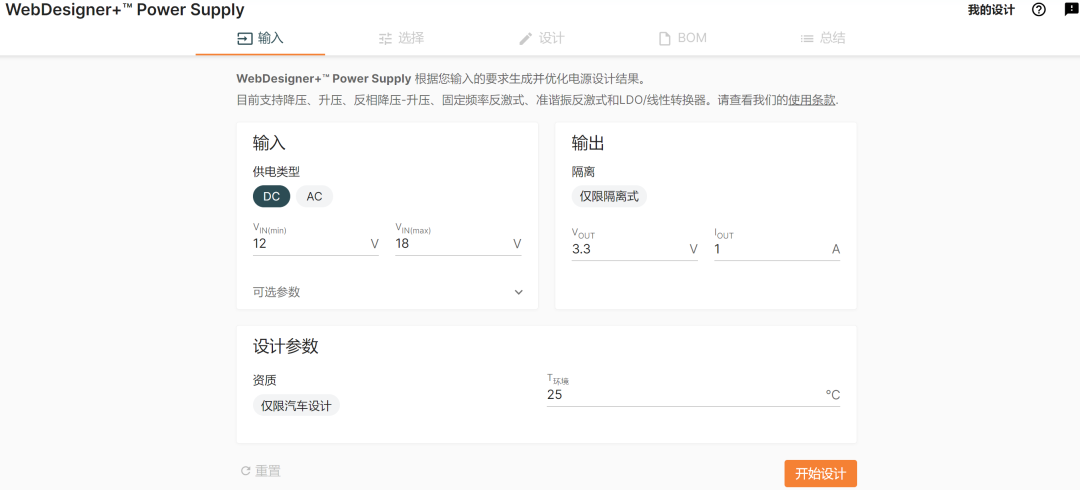The height and width of the screenshot is (490, 1080).
Task: Click the 重置 button label
Action: click(x=268, y=471)
